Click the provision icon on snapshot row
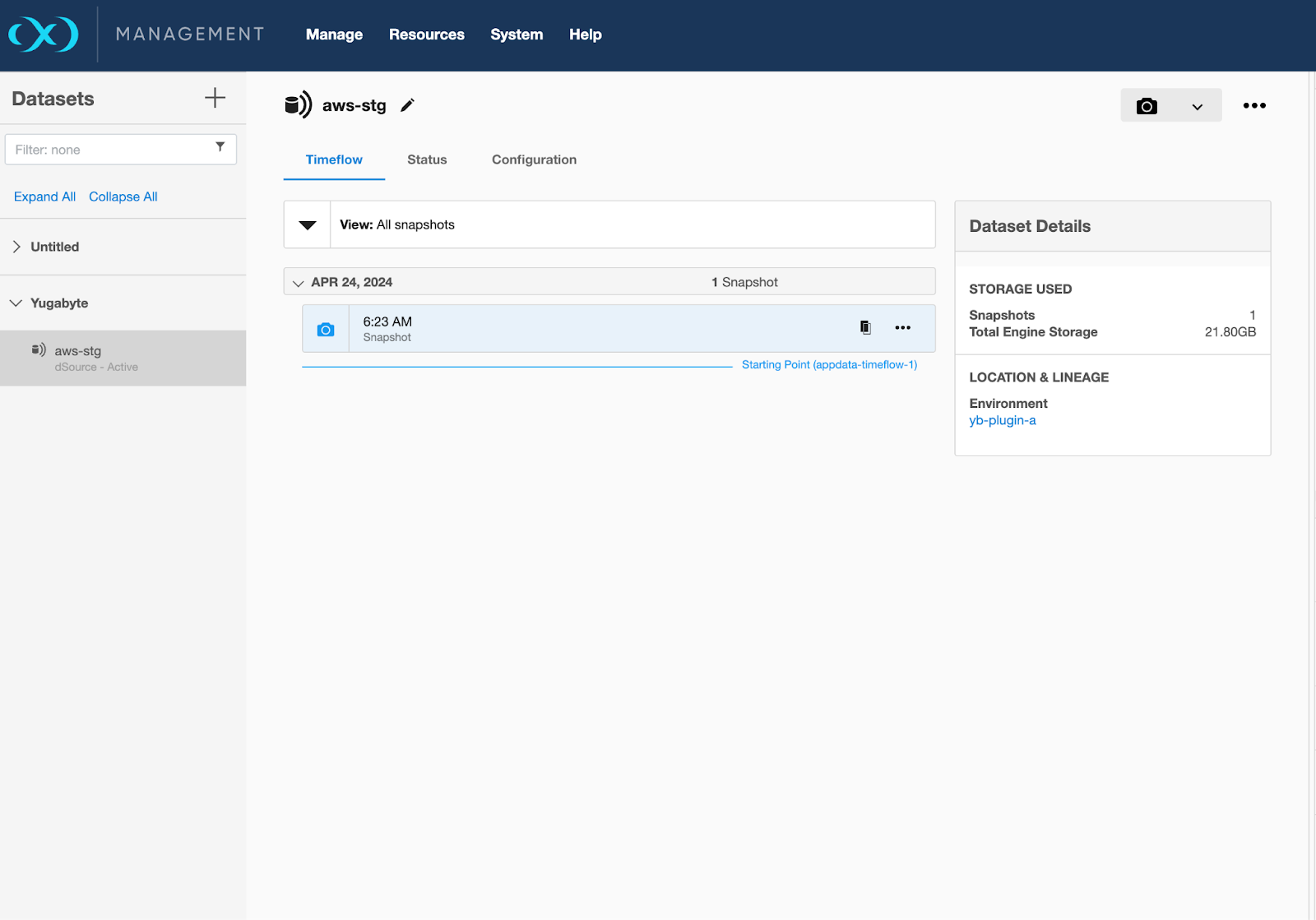Image resolution: width=1316 pixels, height=920 pixels. 865,327
